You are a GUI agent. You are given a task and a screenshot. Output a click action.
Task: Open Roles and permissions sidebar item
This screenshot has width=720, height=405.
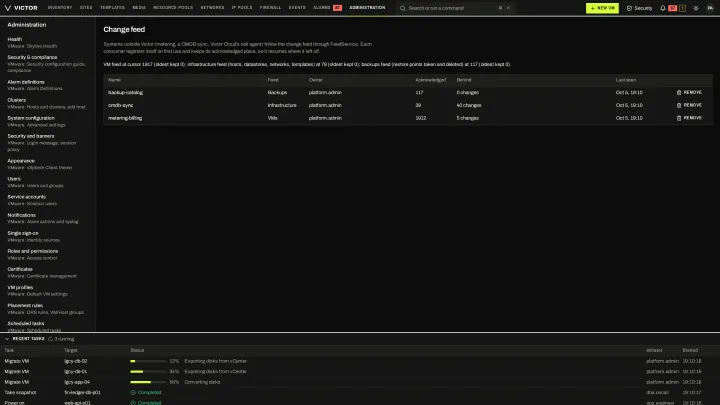point(48,254)
